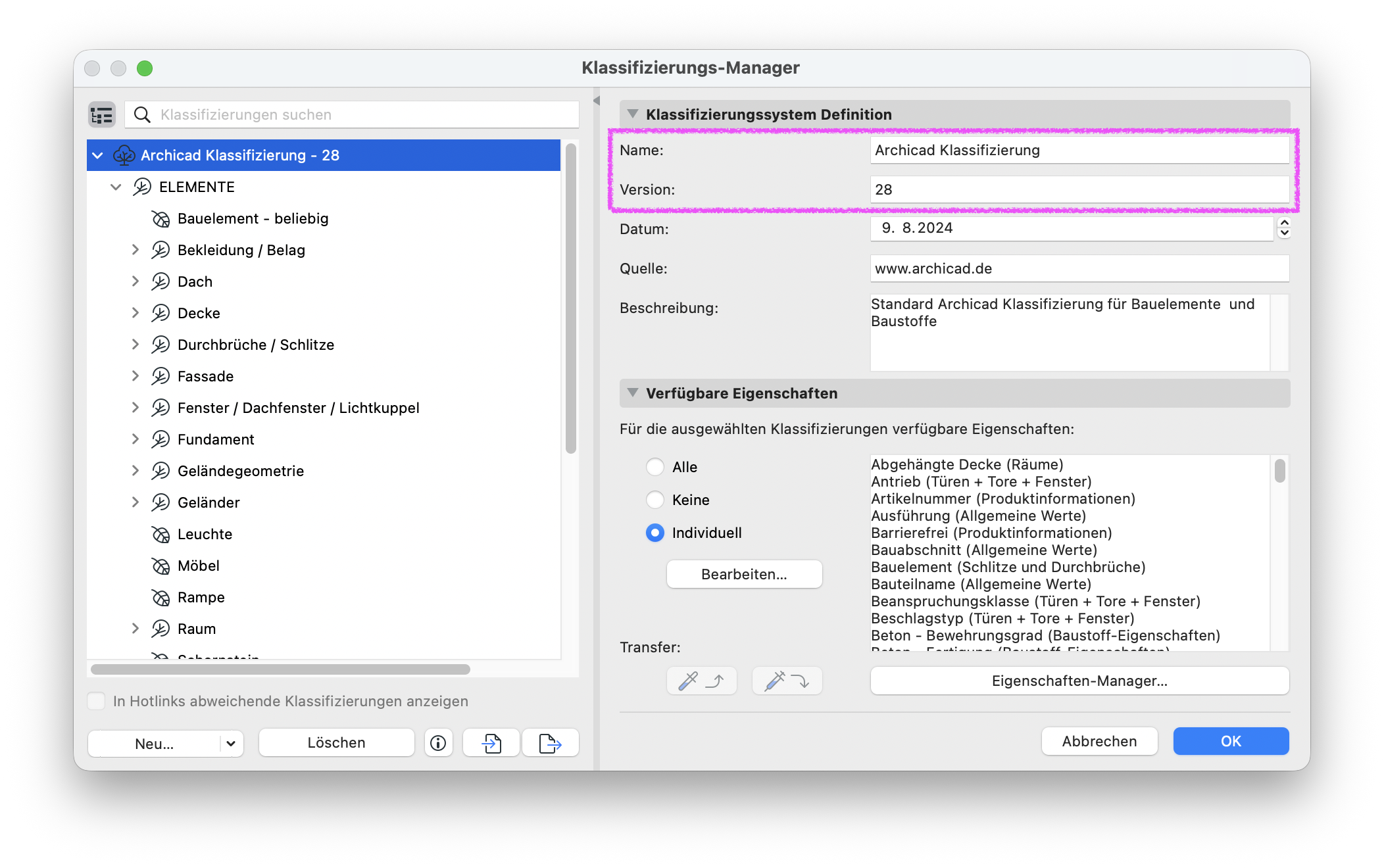Select the Individuell radio button
Screen dimensions: 1384x868
point(655,533)
